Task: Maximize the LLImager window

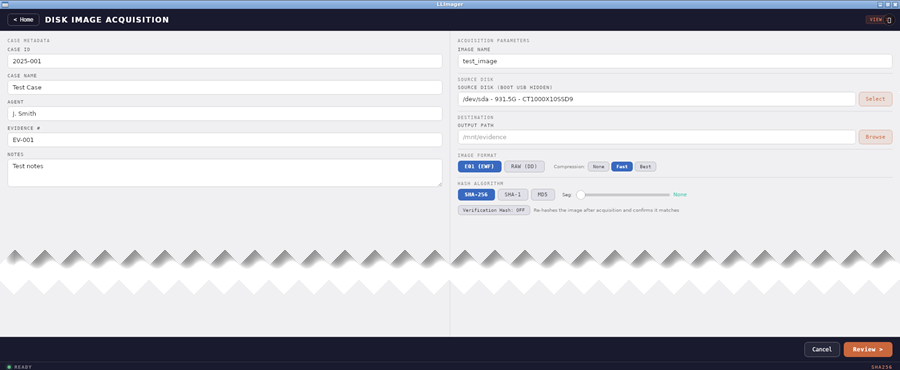Action: coord(887,4)
